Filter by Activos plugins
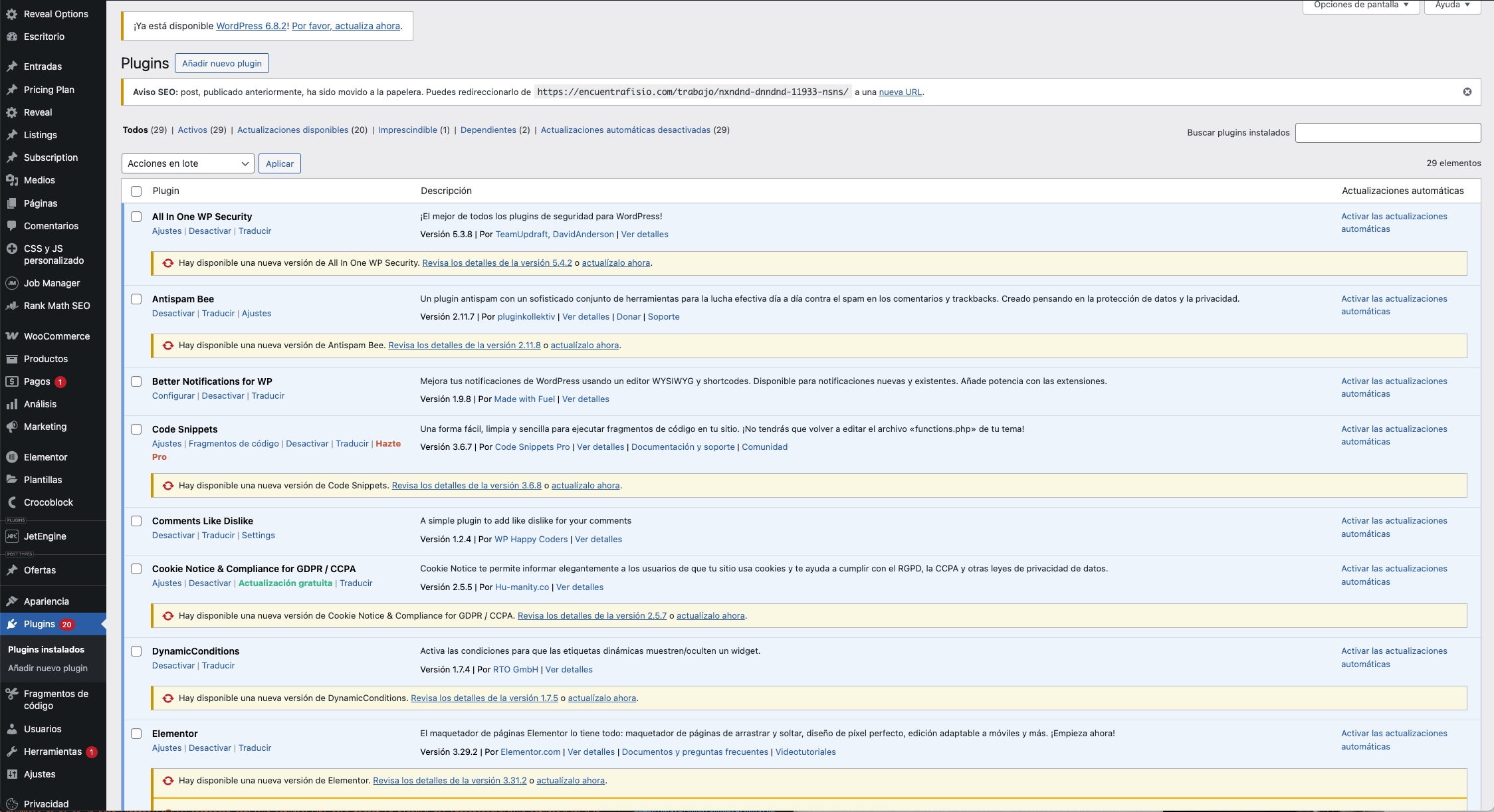Screen dimensions: 1494x812 coord(192,130)
